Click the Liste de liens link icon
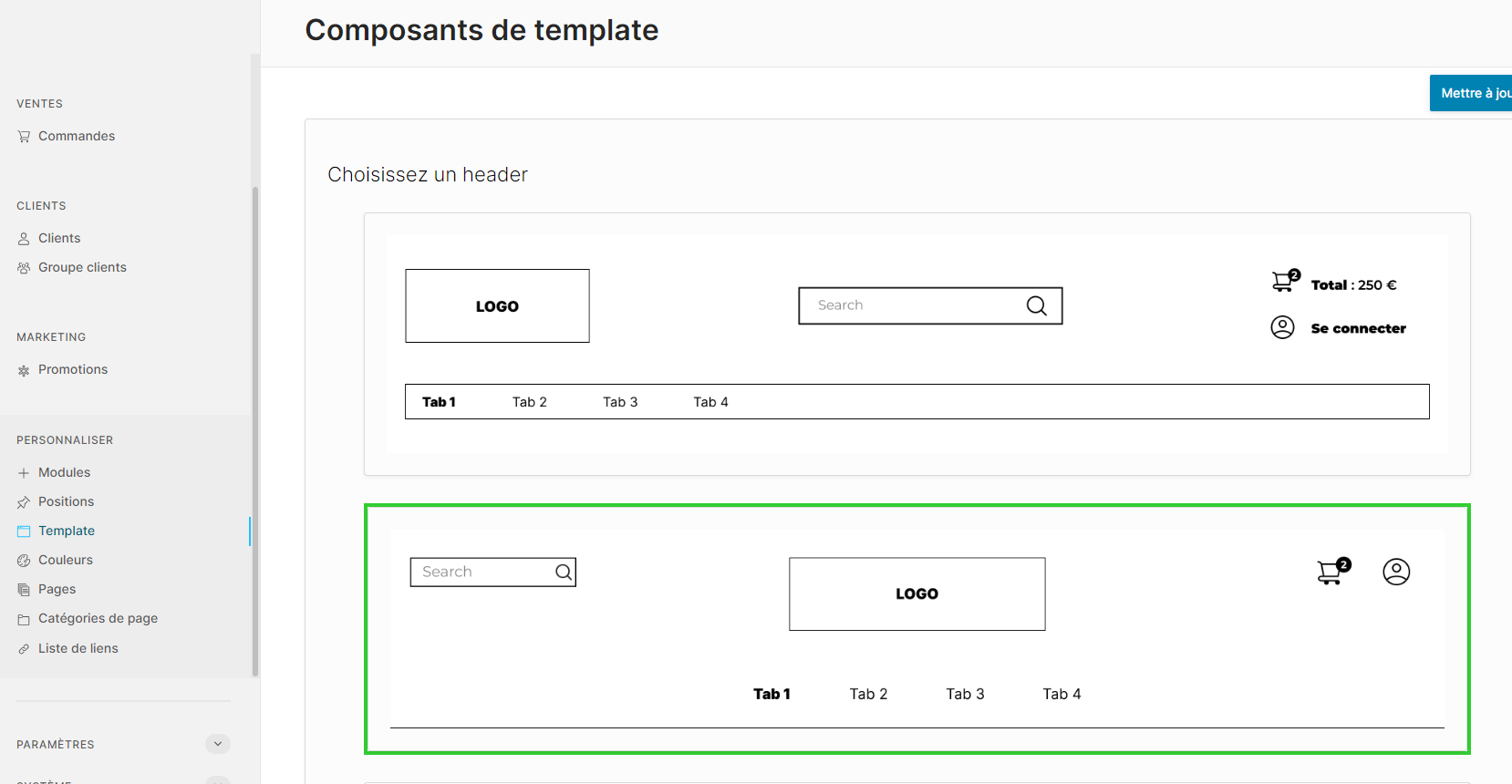Viewport: 1512px width, 784px height. pos(24,649)
